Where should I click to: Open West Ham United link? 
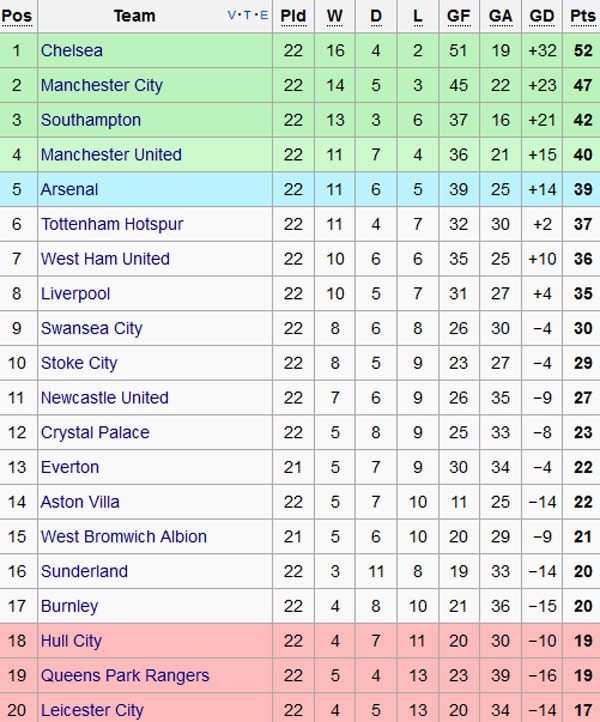click(x=105, y=259)
